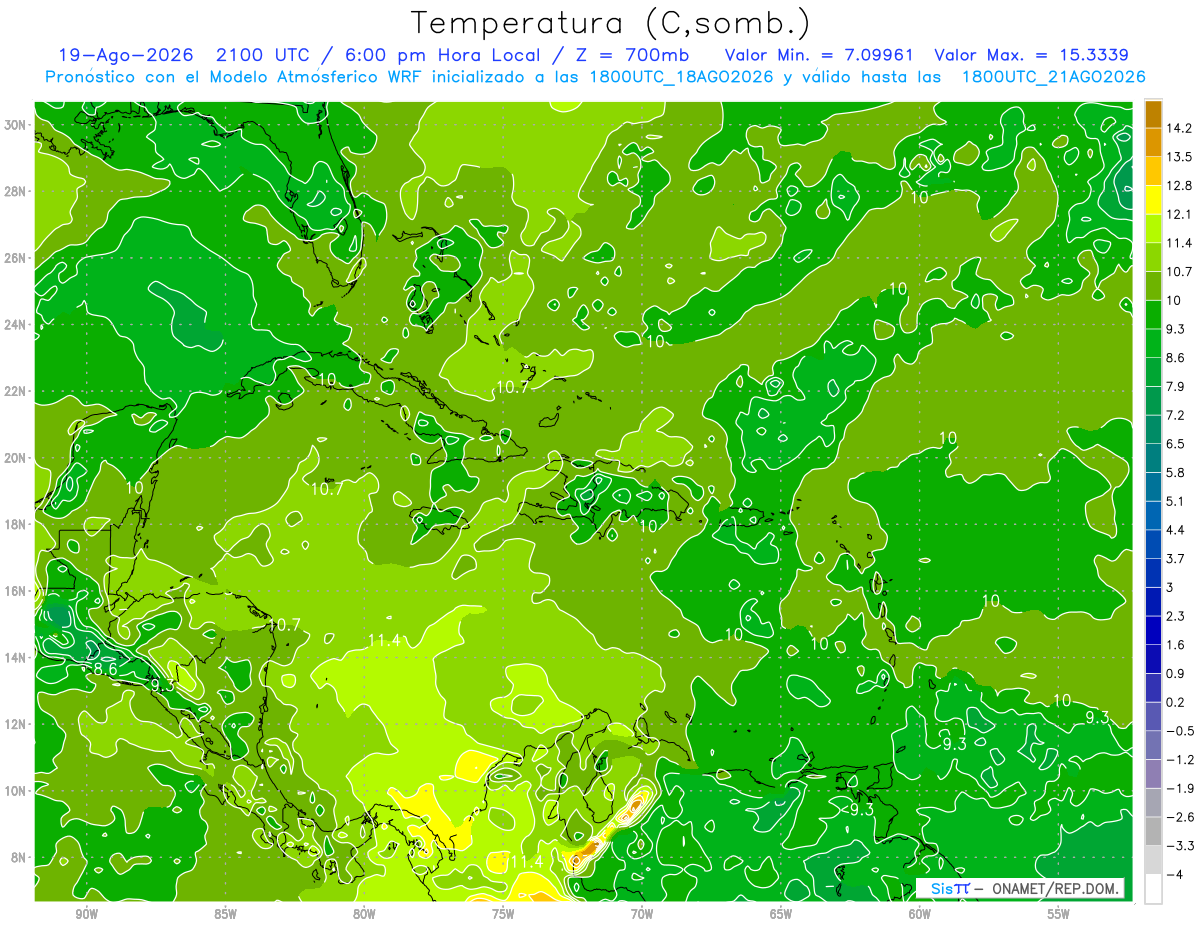The width and height of the screenshot is (1200, 927).
Task: Click the dark blue swatch between 2.3 and 3
Action: pyautogui.click(x=1153, y=601)
